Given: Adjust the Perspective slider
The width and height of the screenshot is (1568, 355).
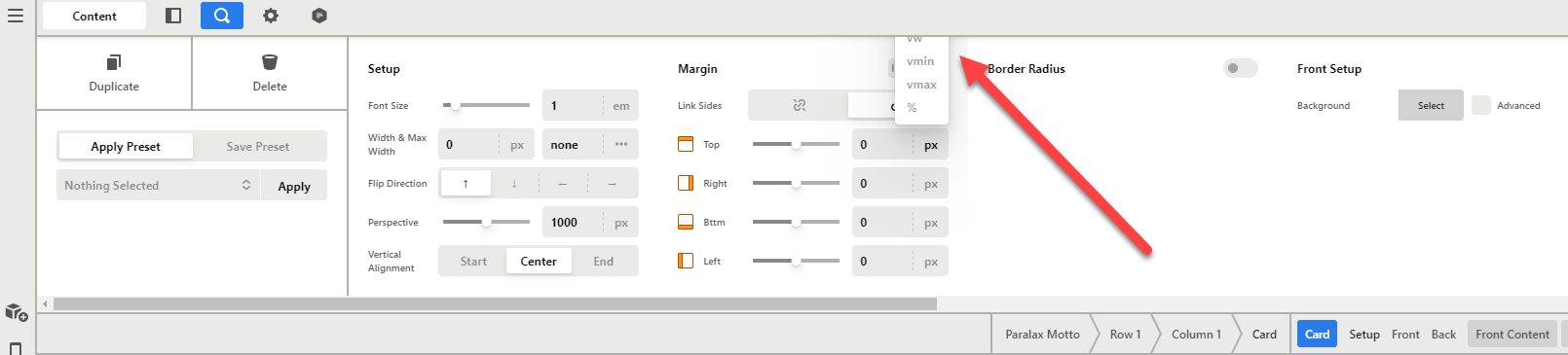Looking at the screenshot, I should pyautogui.click(x=486, y=222).
